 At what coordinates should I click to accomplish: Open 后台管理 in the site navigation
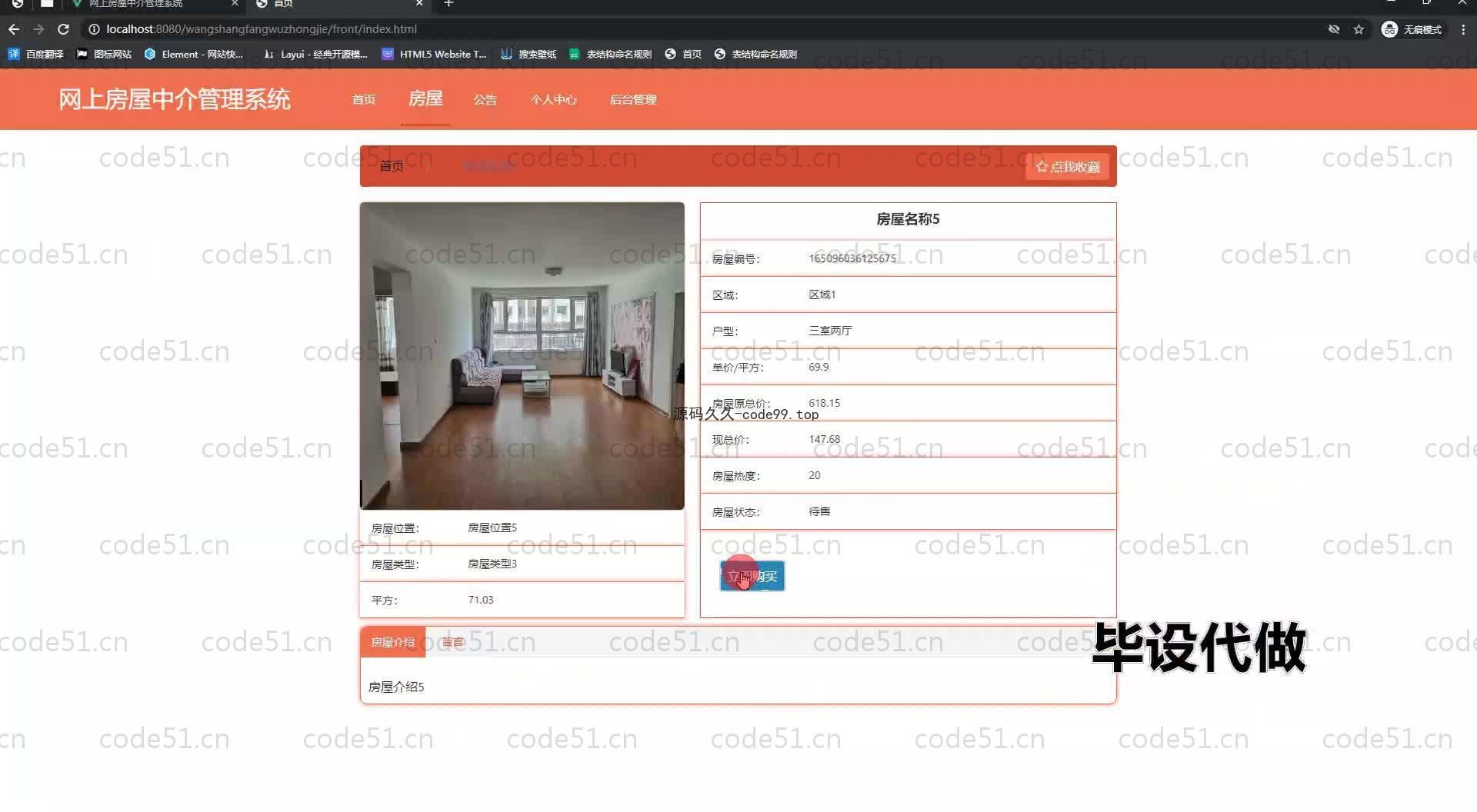point(633,100)
